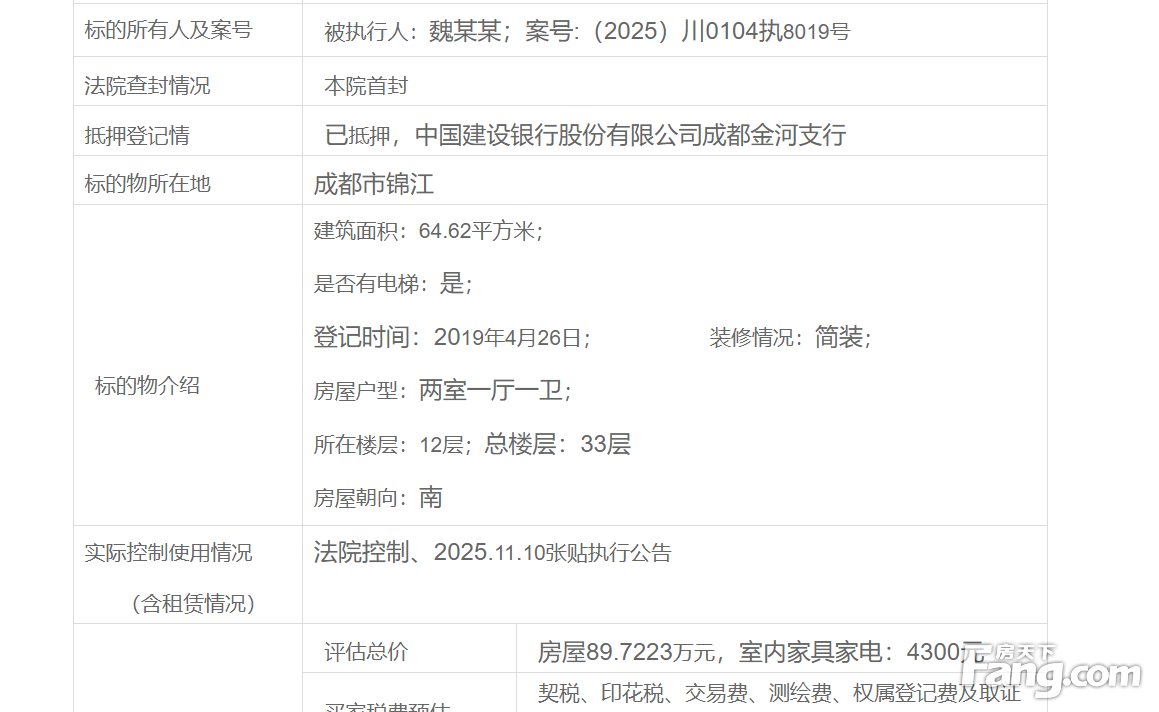
Task: Click the 房屋户型 两室一厅一卫 line
Action: 442,391
